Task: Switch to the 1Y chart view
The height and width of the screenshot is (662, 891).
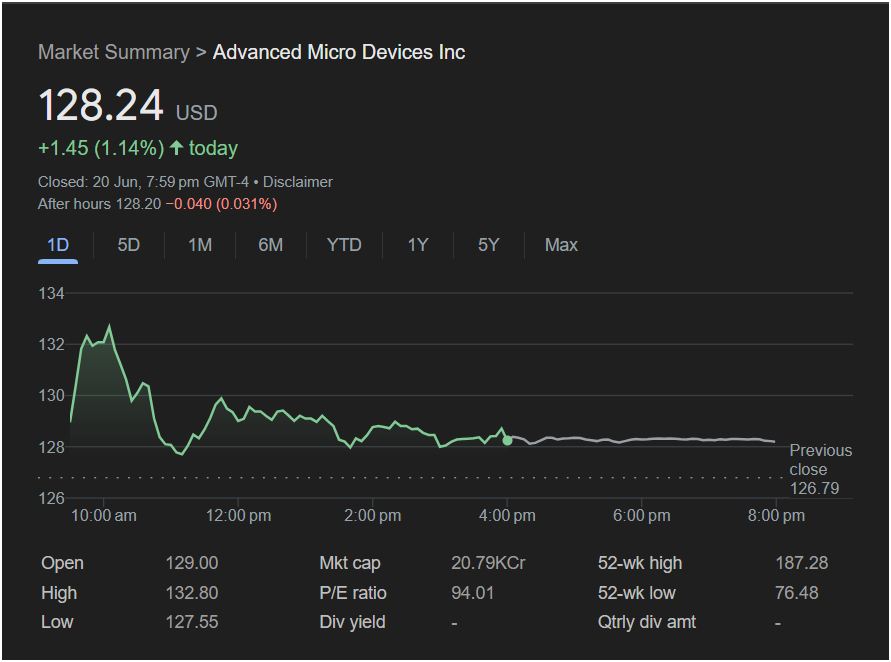Action: click(x=418, y=245)
